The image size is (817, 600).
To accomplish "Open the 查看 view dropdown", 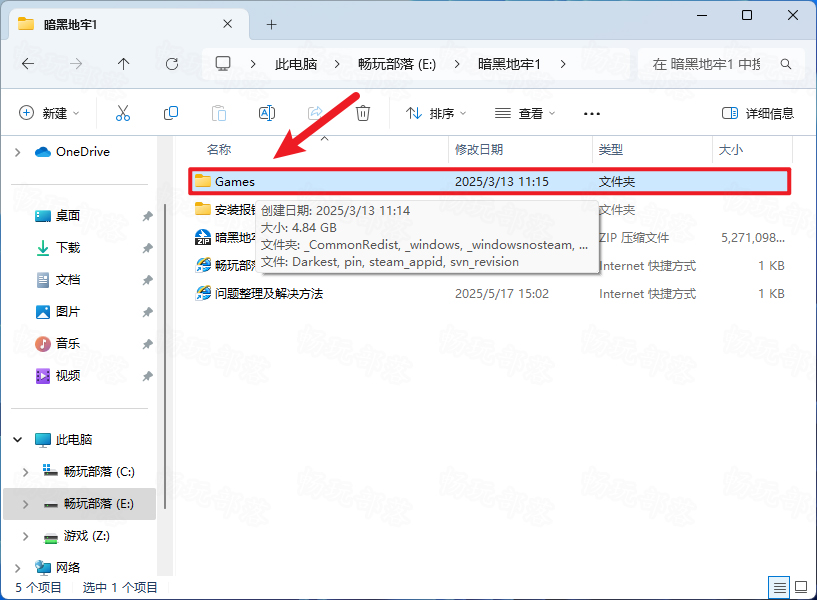I will 525,113.
